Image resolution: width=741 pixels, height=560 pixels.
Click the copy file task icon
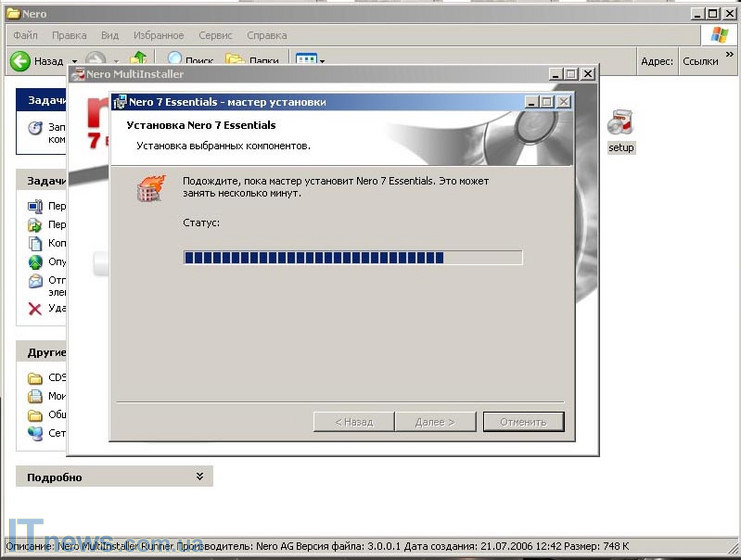pyautogui.click(x=35, y=243)
